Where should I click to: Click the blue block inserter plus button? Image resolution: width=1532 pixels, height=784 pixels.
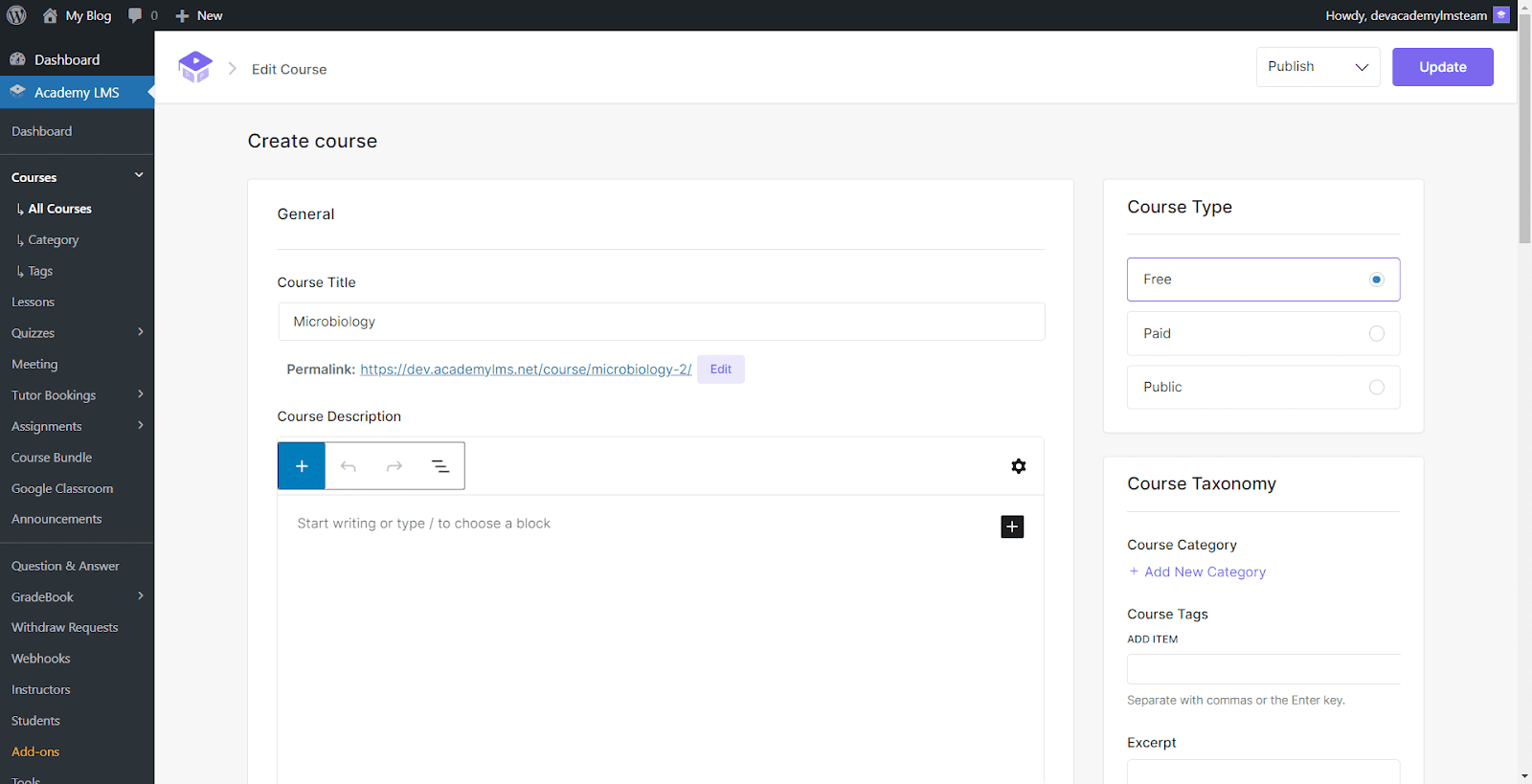click(x=302, y=466)
